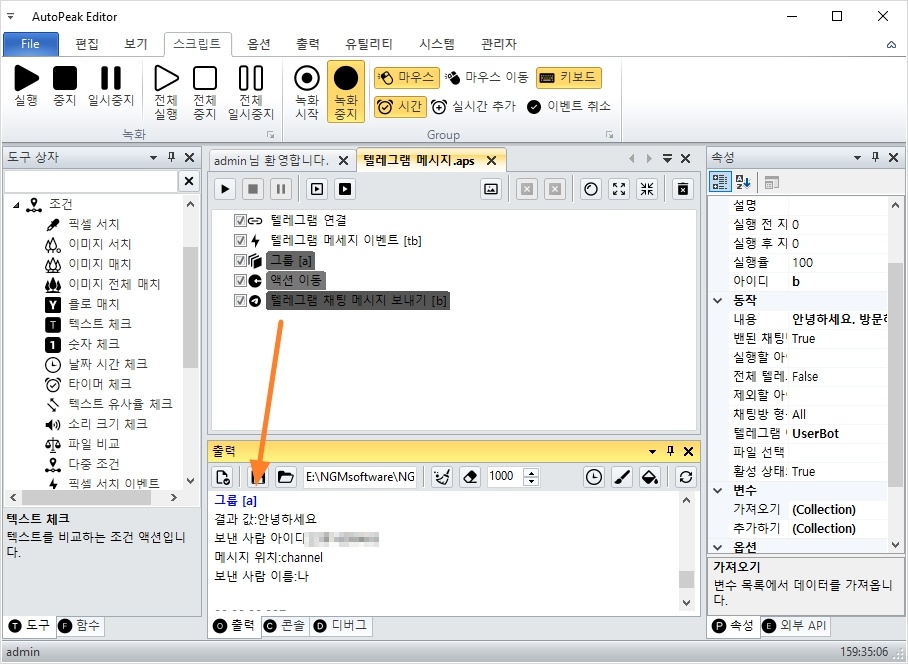
Task: Click 전체 중지 outlined stop icon
Action: (x=204, y=91)
